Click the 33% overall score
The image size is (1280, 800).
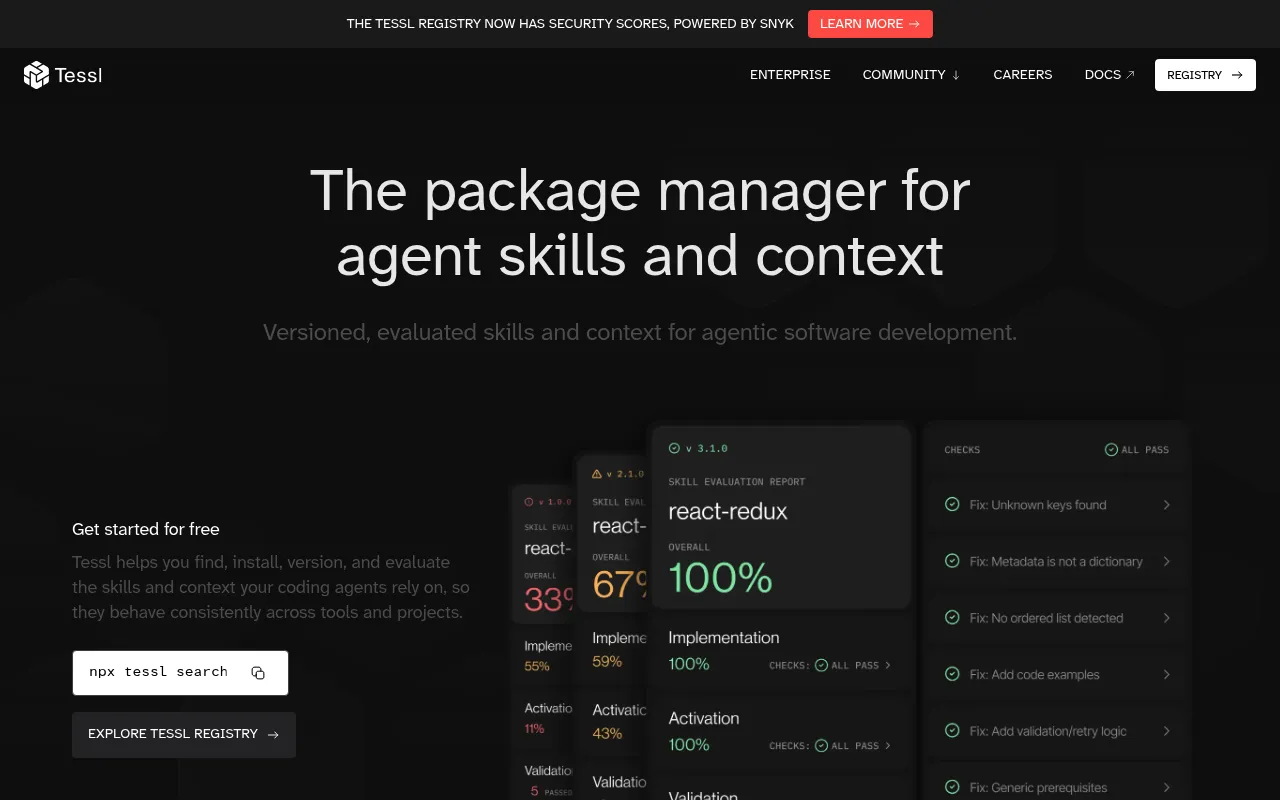tap(550, 599)
